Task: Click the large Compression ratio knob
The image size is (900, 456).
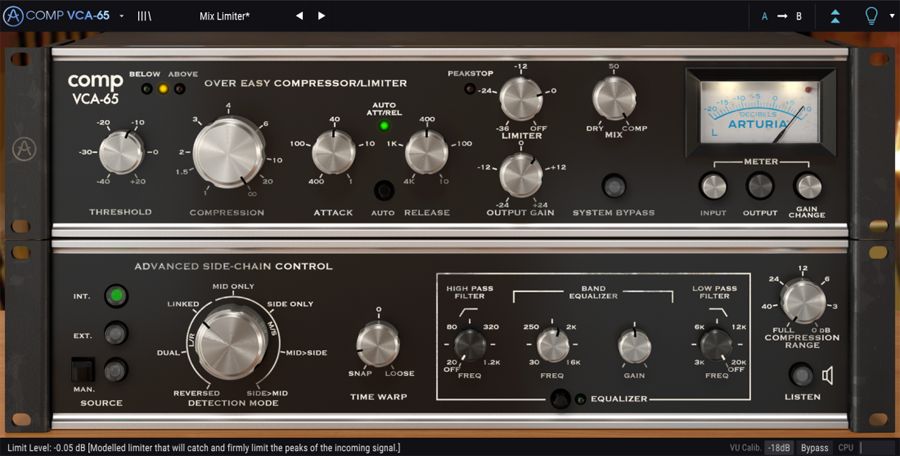Action: 228,152
